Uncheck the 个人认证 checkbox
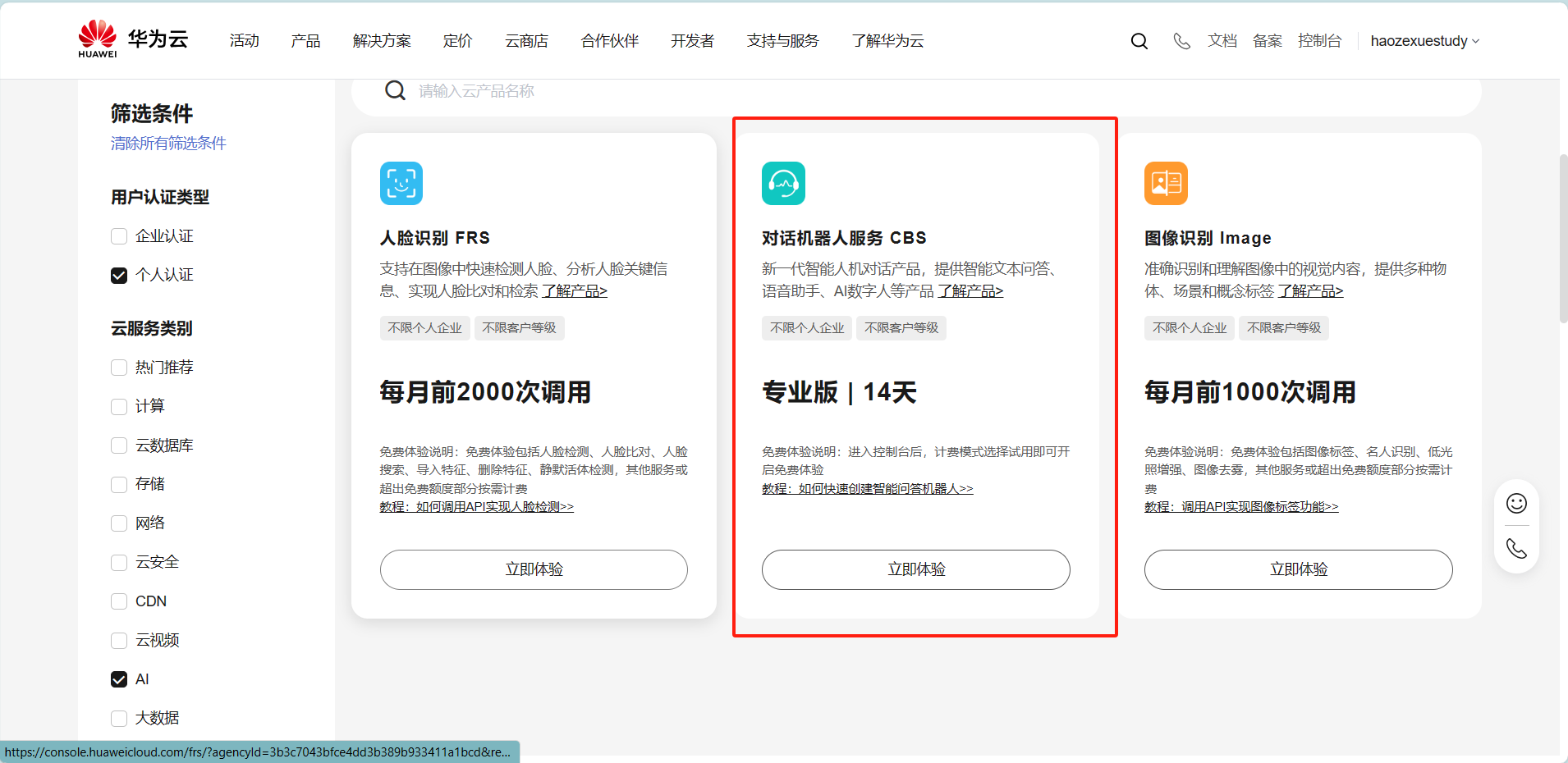Image resolution: width=1568 pixels, height=763 pixels. [119, 275]
